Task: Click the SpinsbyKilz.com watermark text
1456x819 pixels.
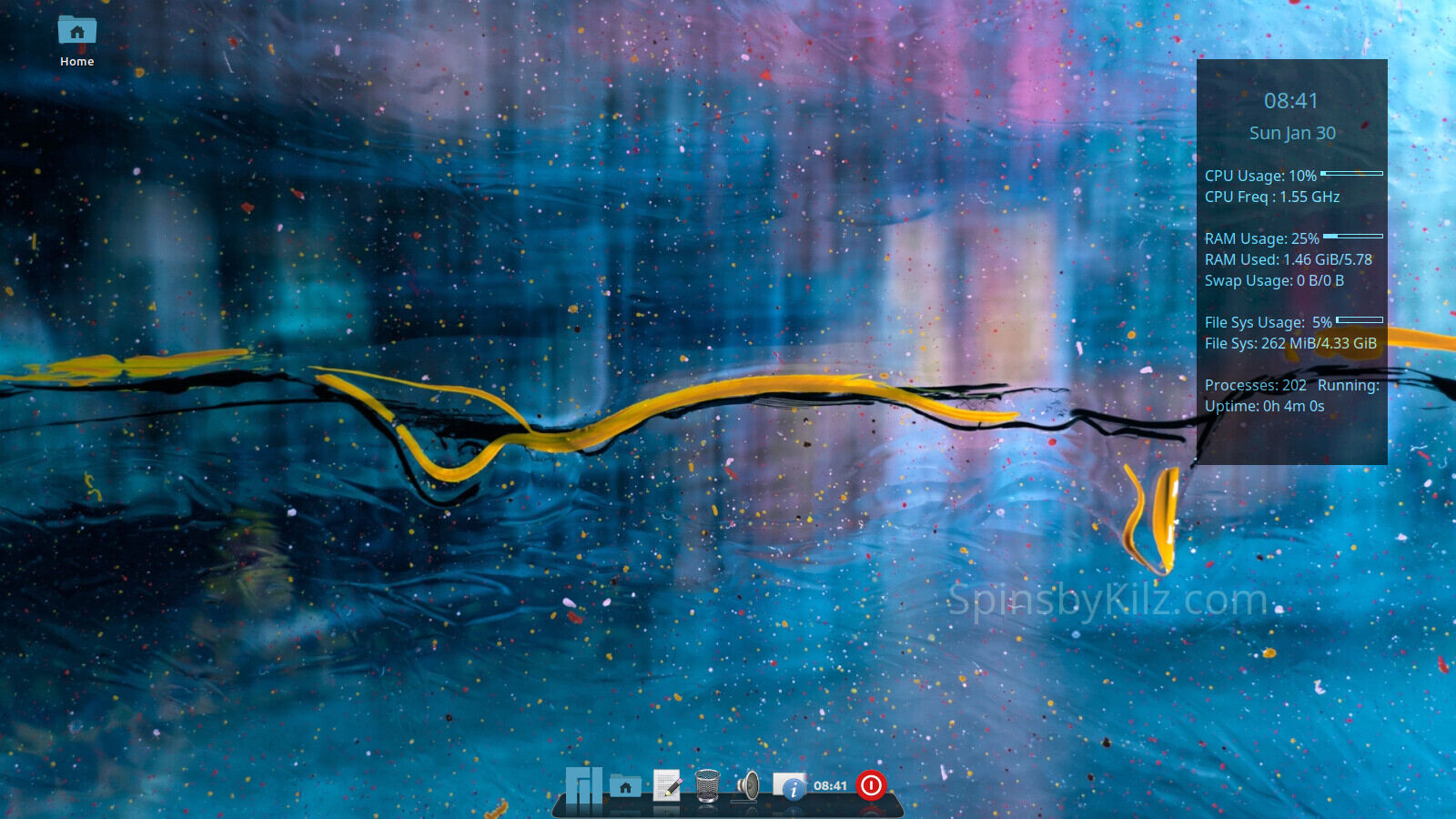Action: [x=1107, y=601]
